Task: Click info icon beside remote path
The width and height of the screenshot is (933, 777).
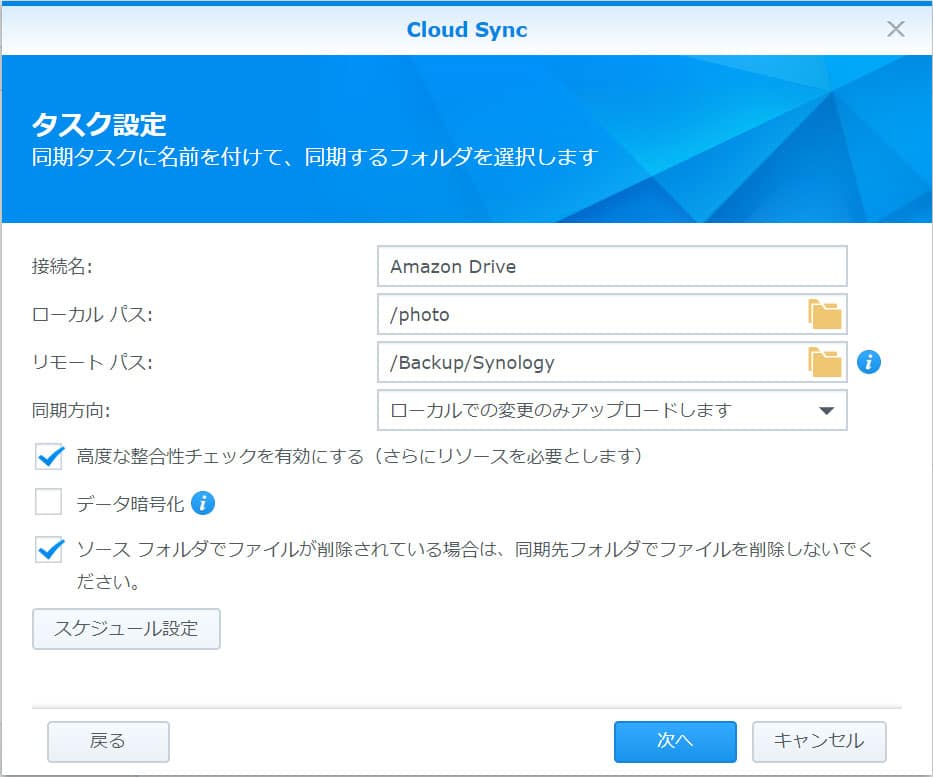Action: (869, 362)
